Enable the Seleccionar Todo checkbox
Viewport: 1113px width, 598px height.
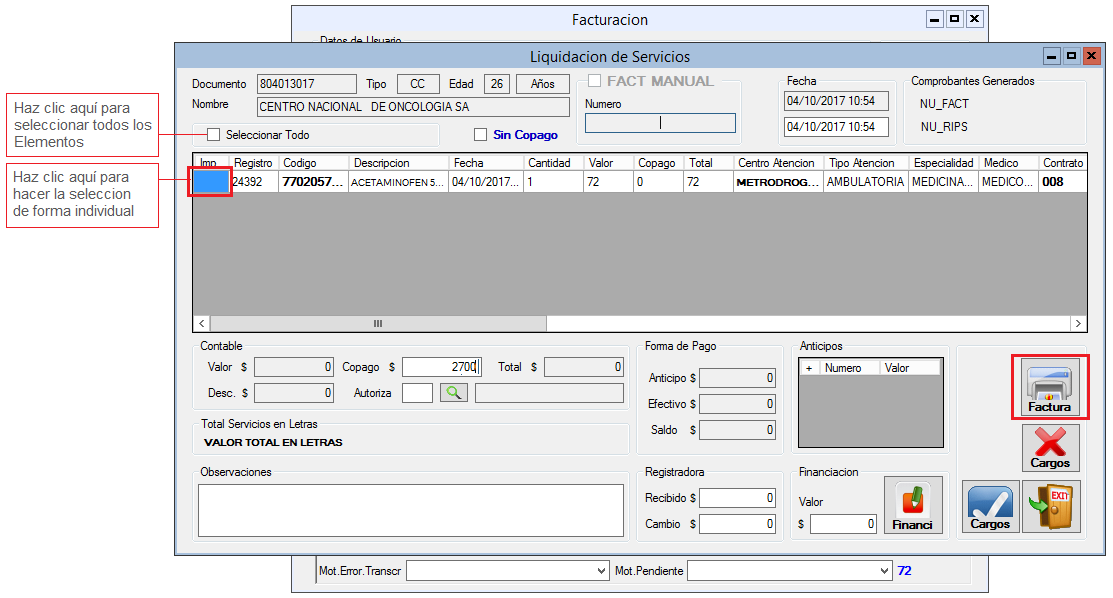coord(213,135)
